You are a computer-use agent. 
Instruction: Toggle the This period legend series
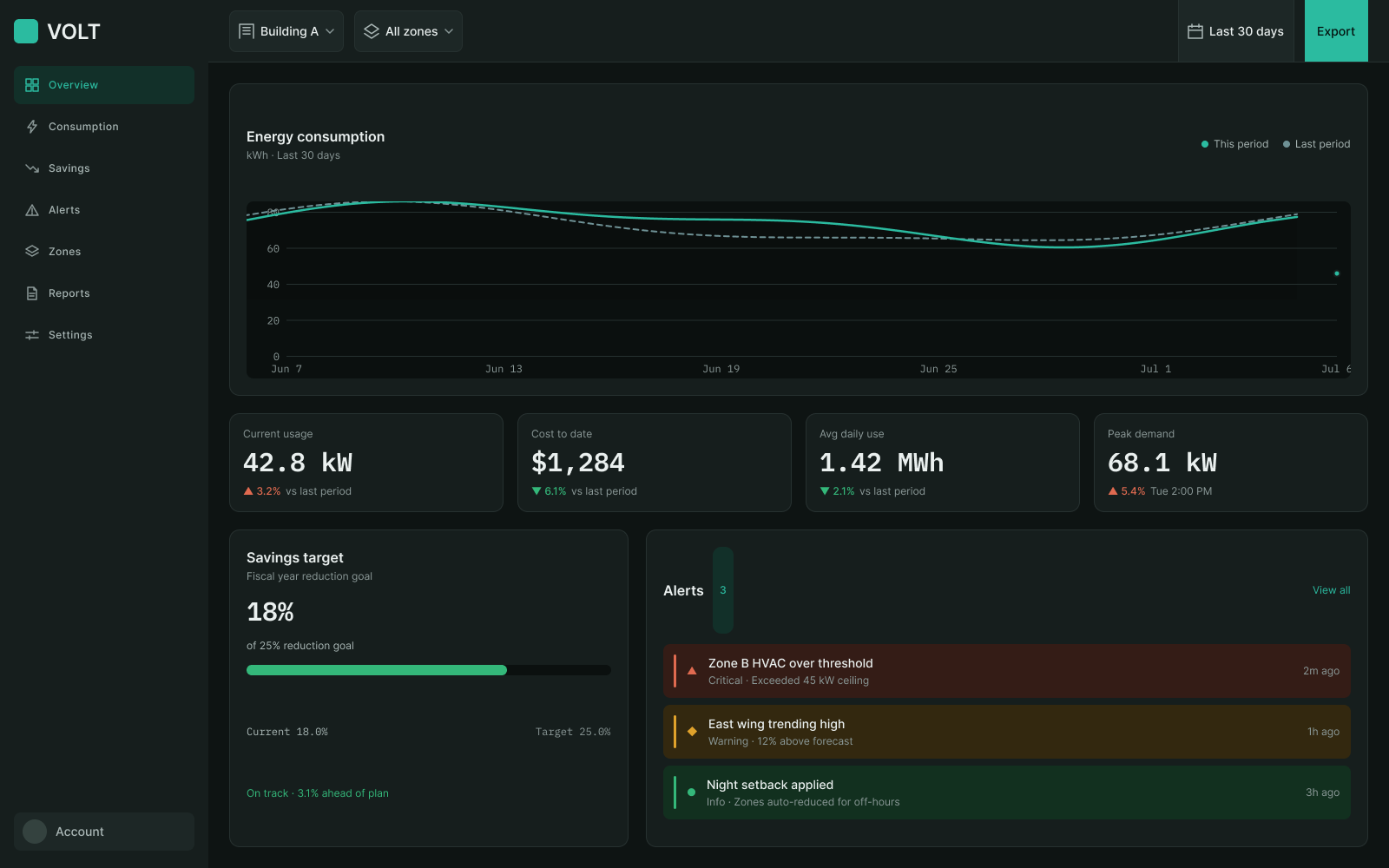1234,144
